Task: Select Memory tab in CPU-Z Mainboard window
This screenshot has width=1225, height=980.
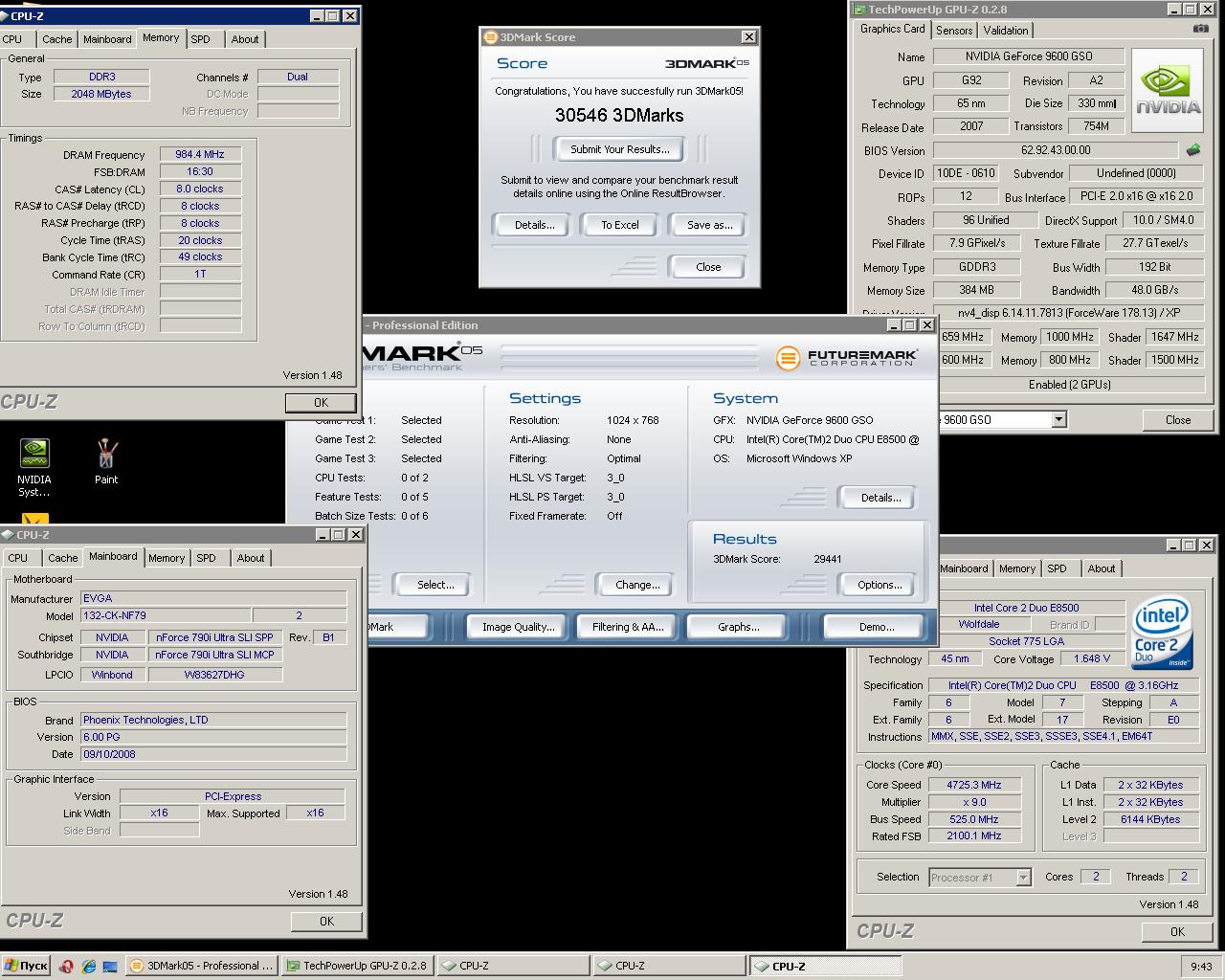Action: coord(167,558)
